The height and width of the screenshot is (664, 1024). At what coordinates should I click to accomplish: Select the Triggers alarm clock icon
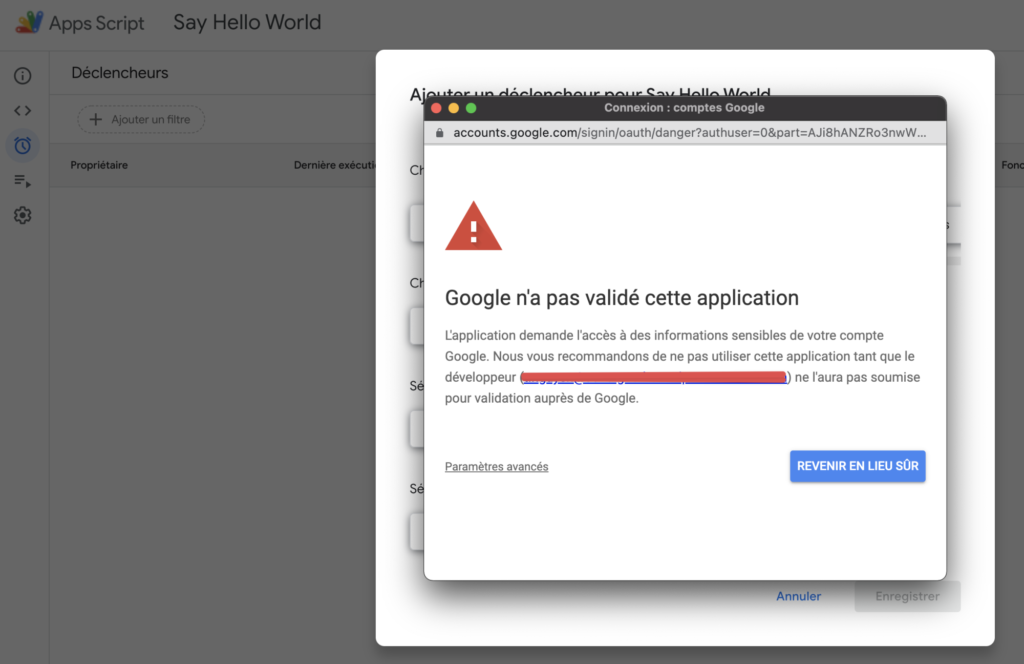tap(22, 146)
